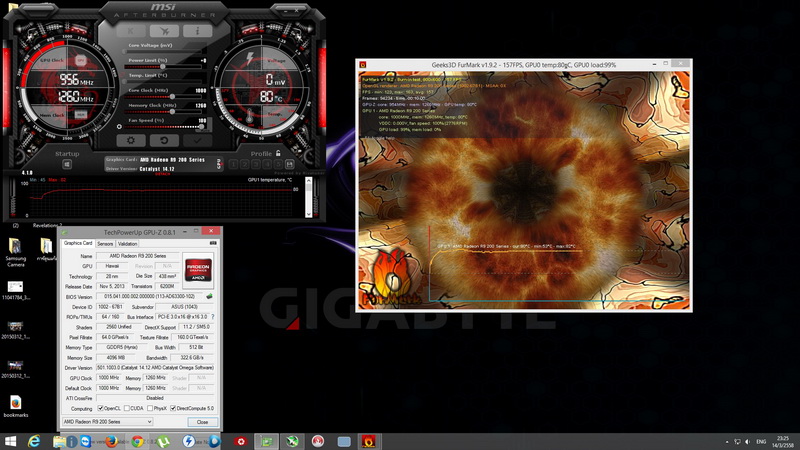The height and width of the screenshot is (450, 800).
Task: Toggle the Startup Windows icon in Afterburner
Action: 67,164
